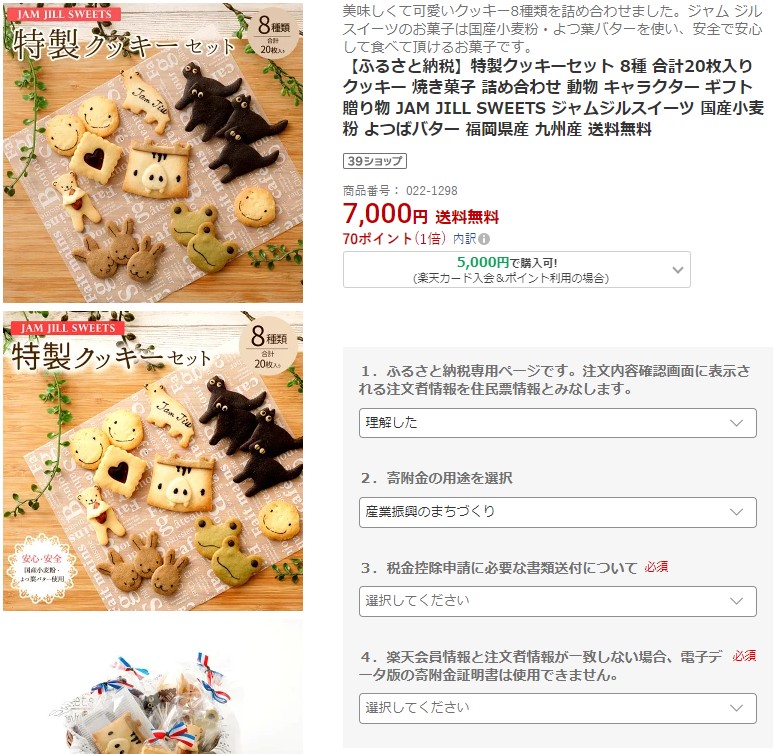The height and width of the screenshot is (754, 774).
Task: Click the 内訳 points breakdown link
Action: (x=464, y=239)
